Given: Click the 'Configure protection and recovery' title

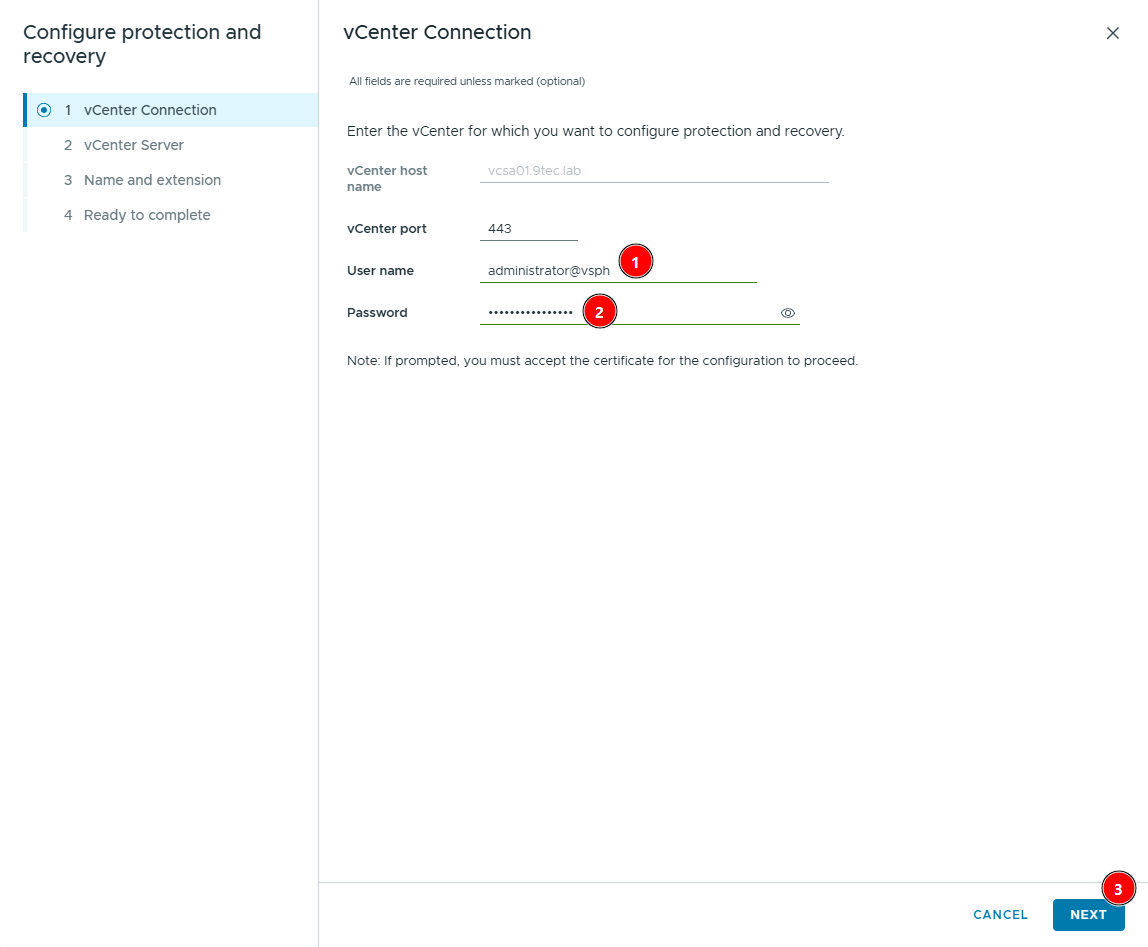Looking at the screenshot, I should click(142, 44).
